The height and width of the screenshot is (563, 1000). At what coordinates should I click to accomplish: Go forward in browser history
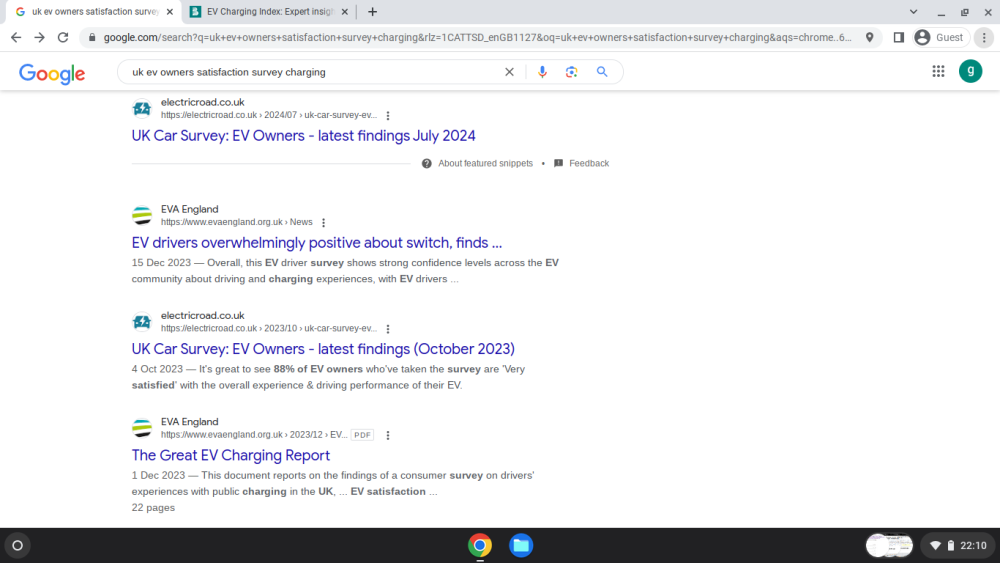click(40, 38)
